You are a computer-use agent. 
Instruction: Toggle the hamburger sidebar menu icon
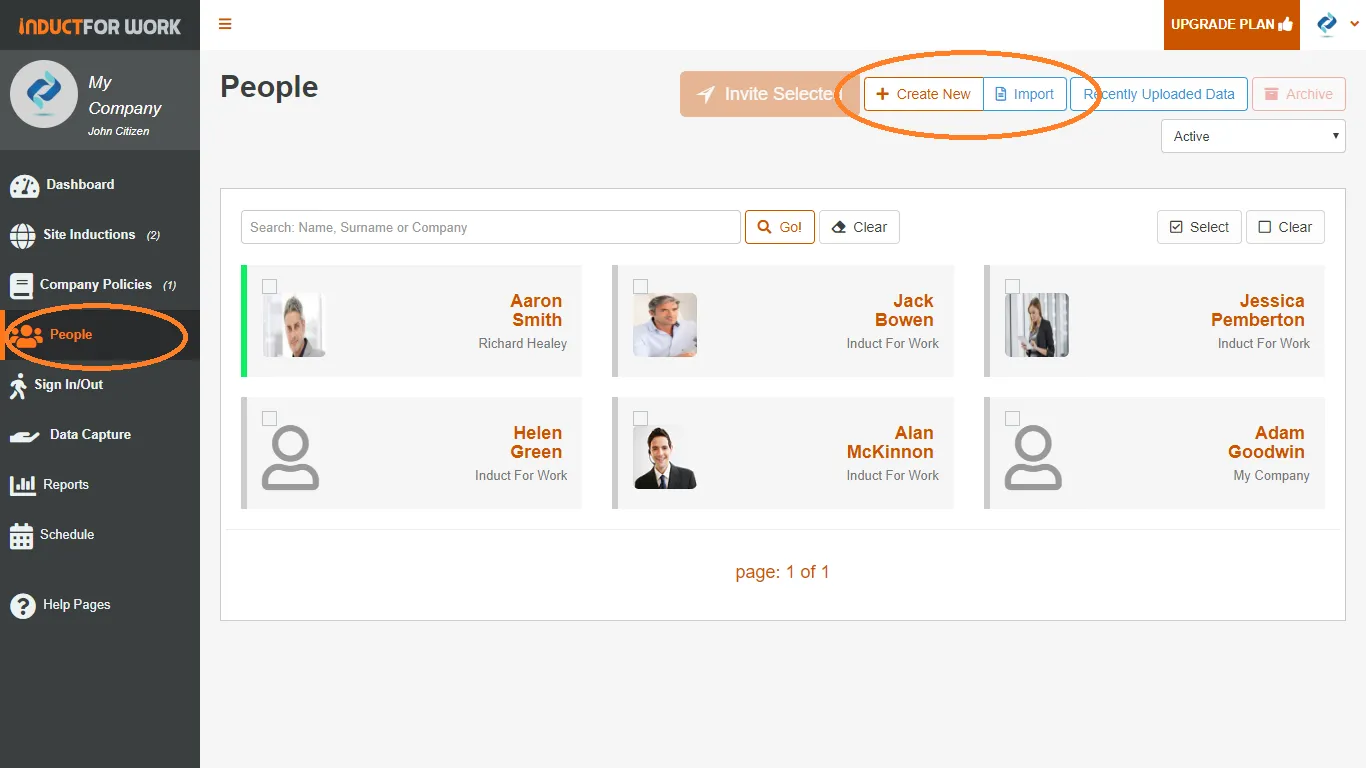(x=225, y=24)
